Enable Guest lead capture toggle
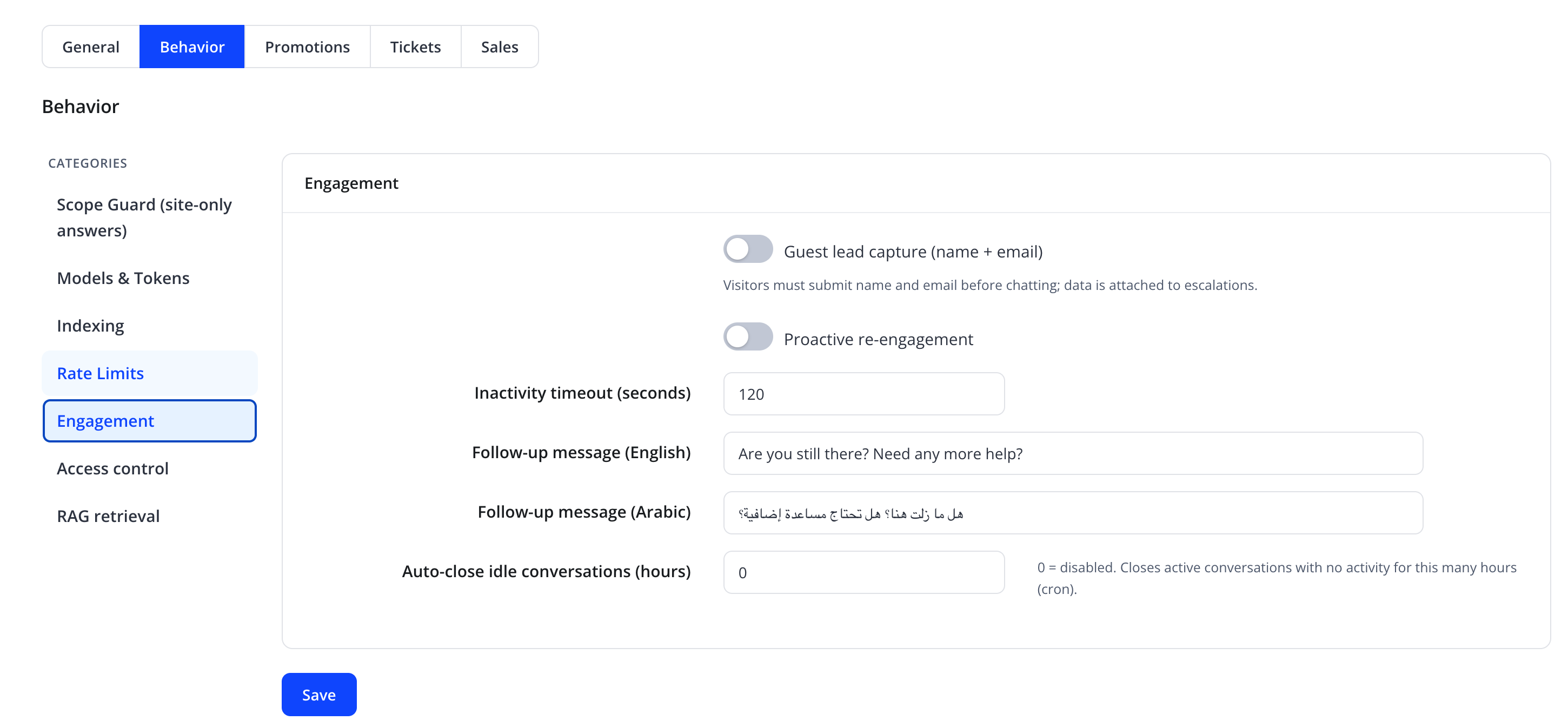Screen dimensions: 1568x727 748,249
